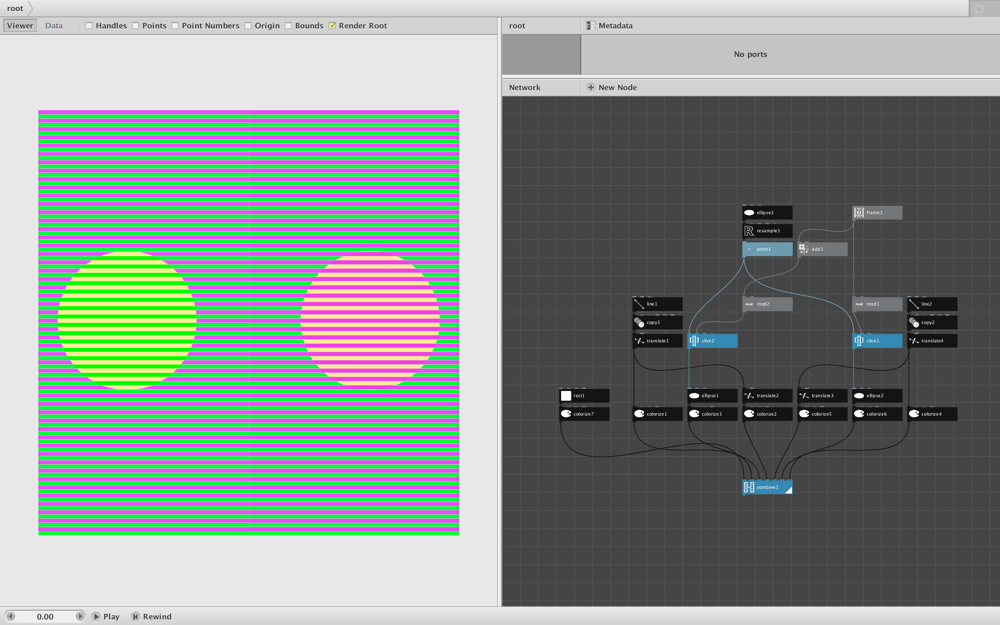1000x625 pixels.
Task: Click the copy1 node icon
Action: (639, 323)
